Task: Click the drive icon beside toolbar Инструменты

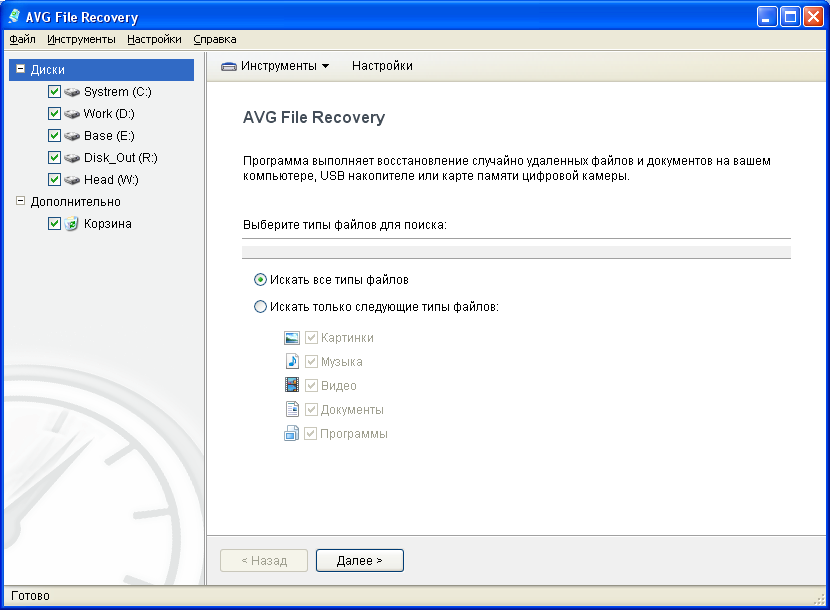Action: click(x=229, y=66)
